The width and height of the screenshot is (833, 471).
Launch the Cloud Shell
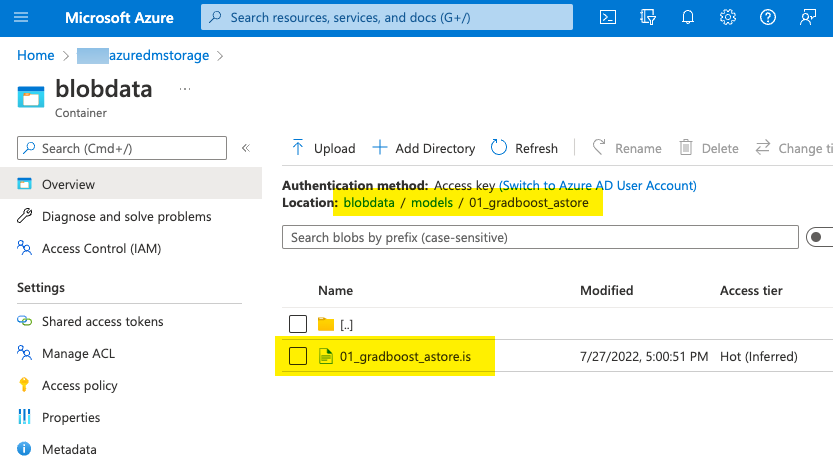pyautogui.click(x=608, y=17)
